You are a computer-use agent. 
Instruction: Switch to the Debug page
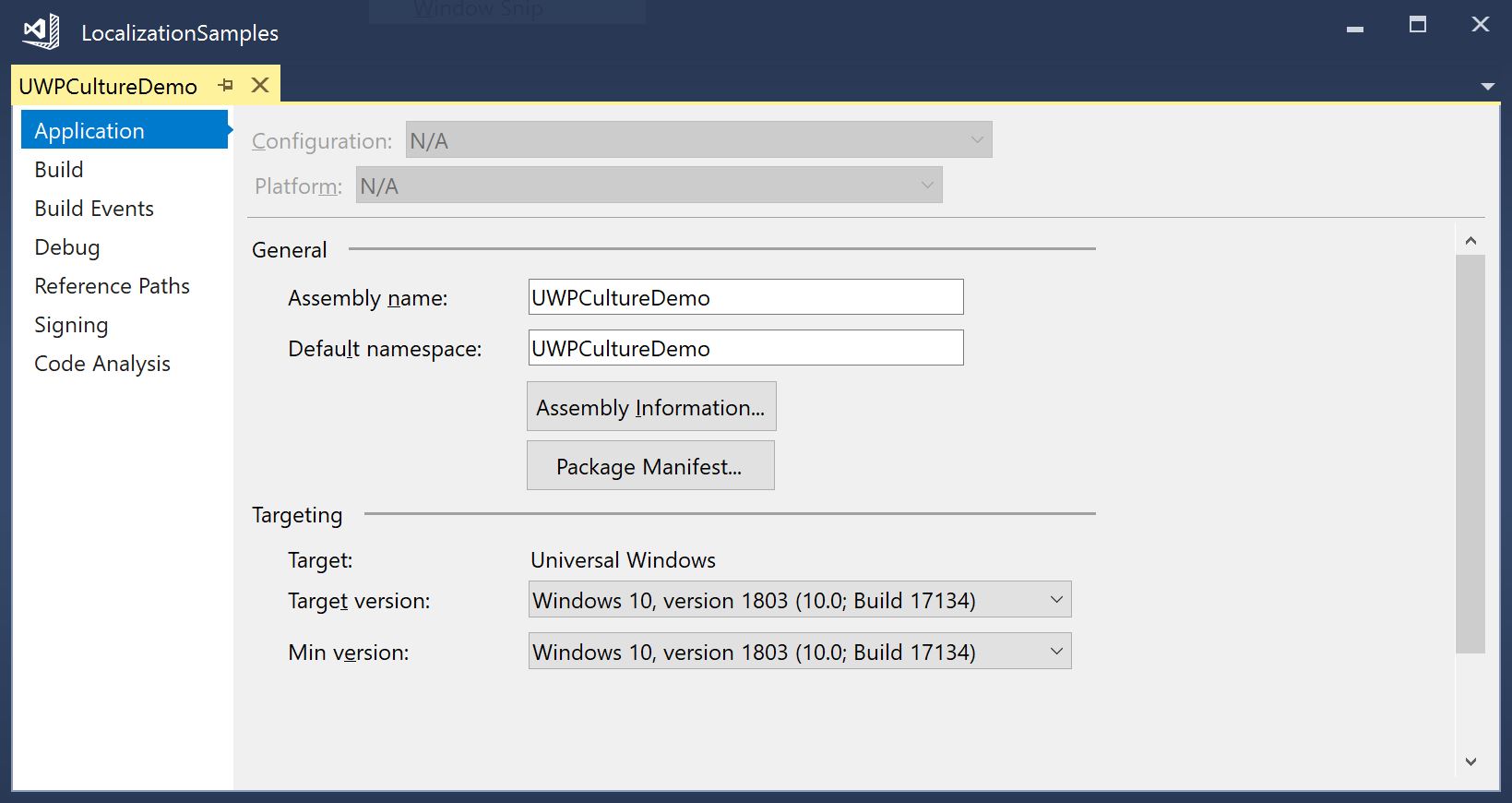pyautogui.click(x=67, y=247)
